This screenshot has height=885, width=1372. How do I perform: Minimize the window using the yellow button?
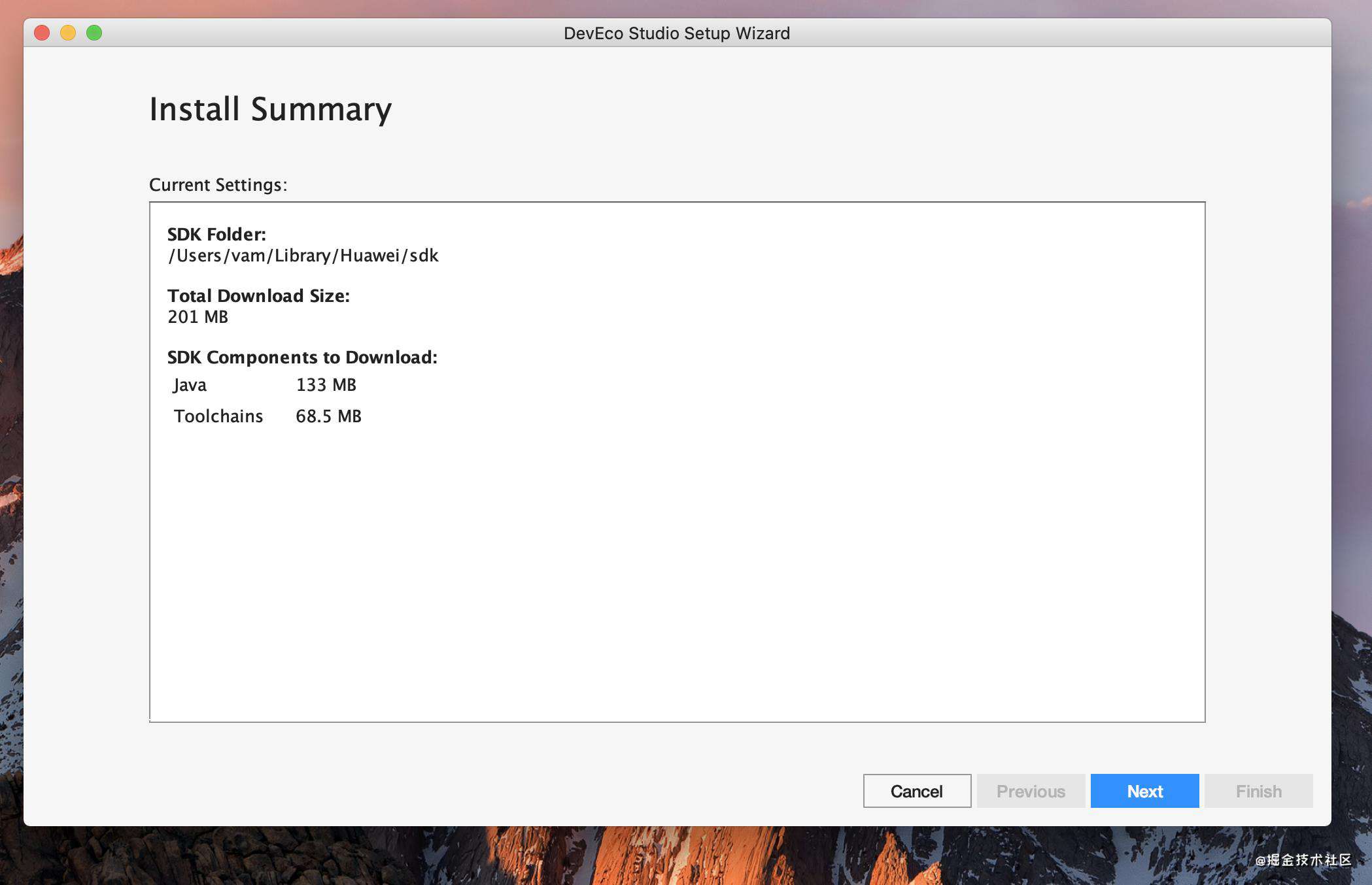click(x=68, y=33)
